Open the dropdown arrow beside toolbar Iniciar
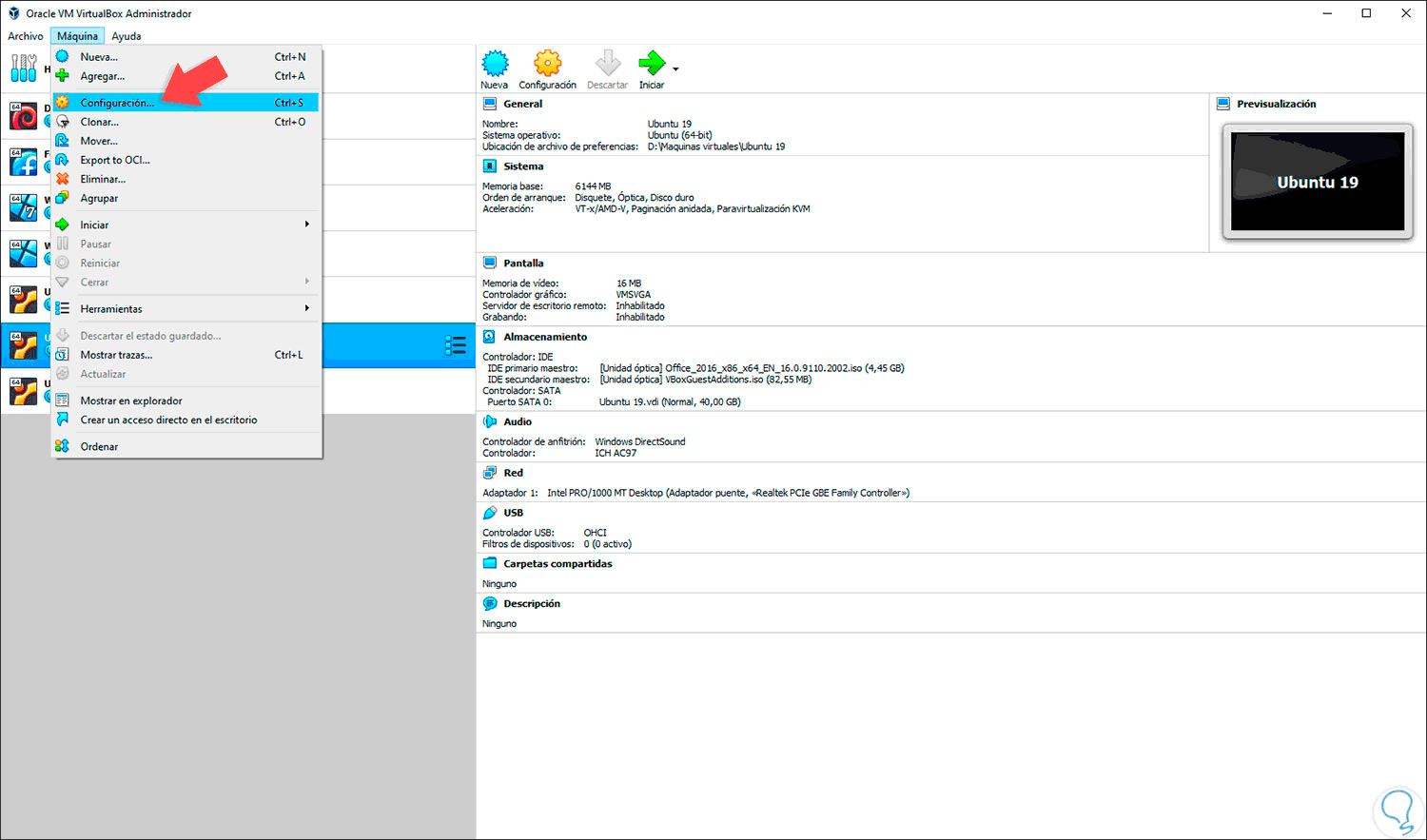Viewport: 1427px width, 840px height. click(675, 69)
